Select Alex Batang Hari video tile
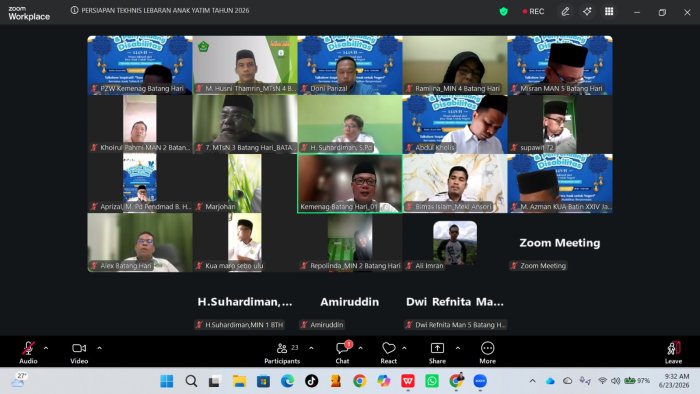 click(x=140, y=242)
